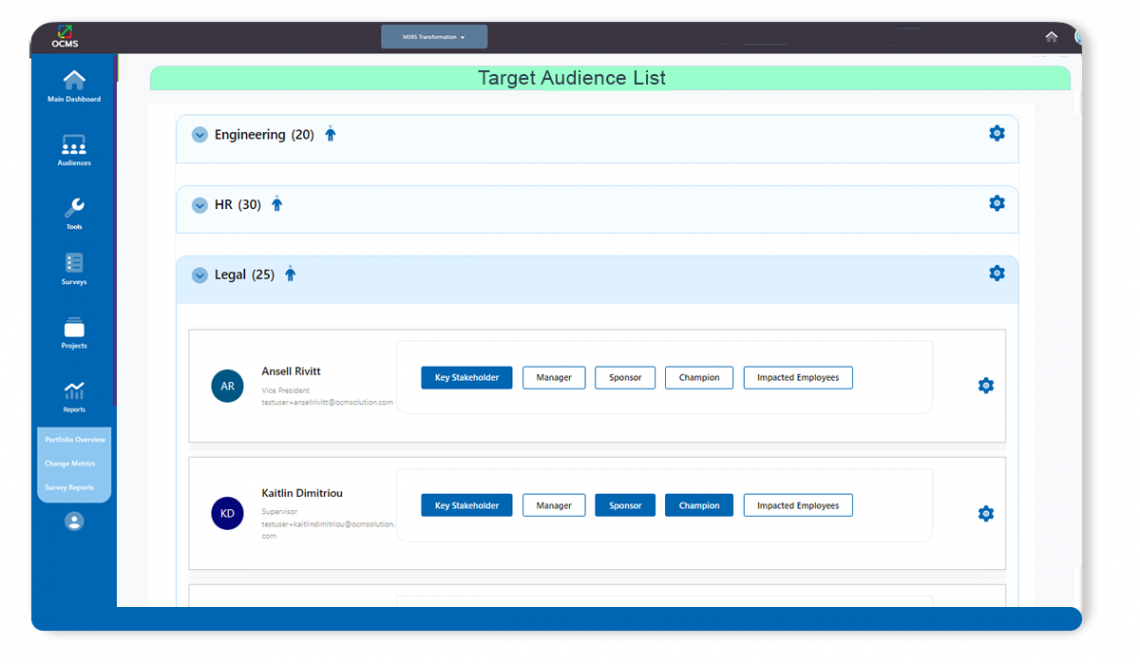Toggle Manager role for Ansell Rivitt
Screen dimensions: 1140x664
click(553, 378)
